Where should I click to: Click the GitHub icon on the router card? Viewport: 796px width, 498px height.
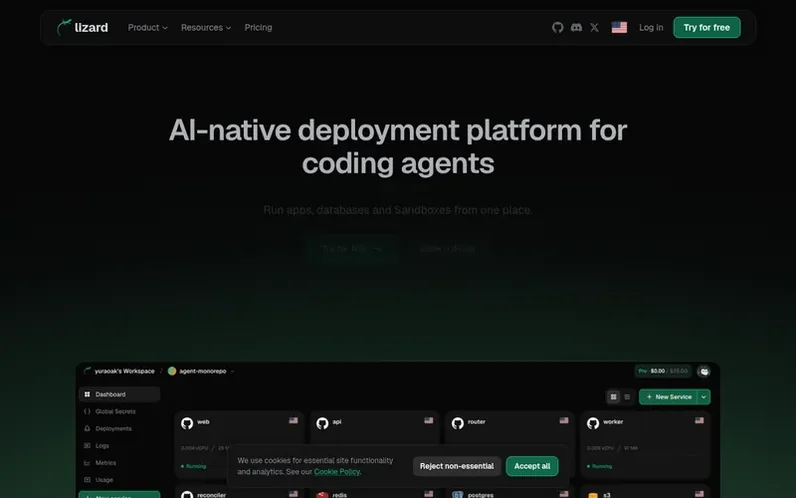click(458, 423)
